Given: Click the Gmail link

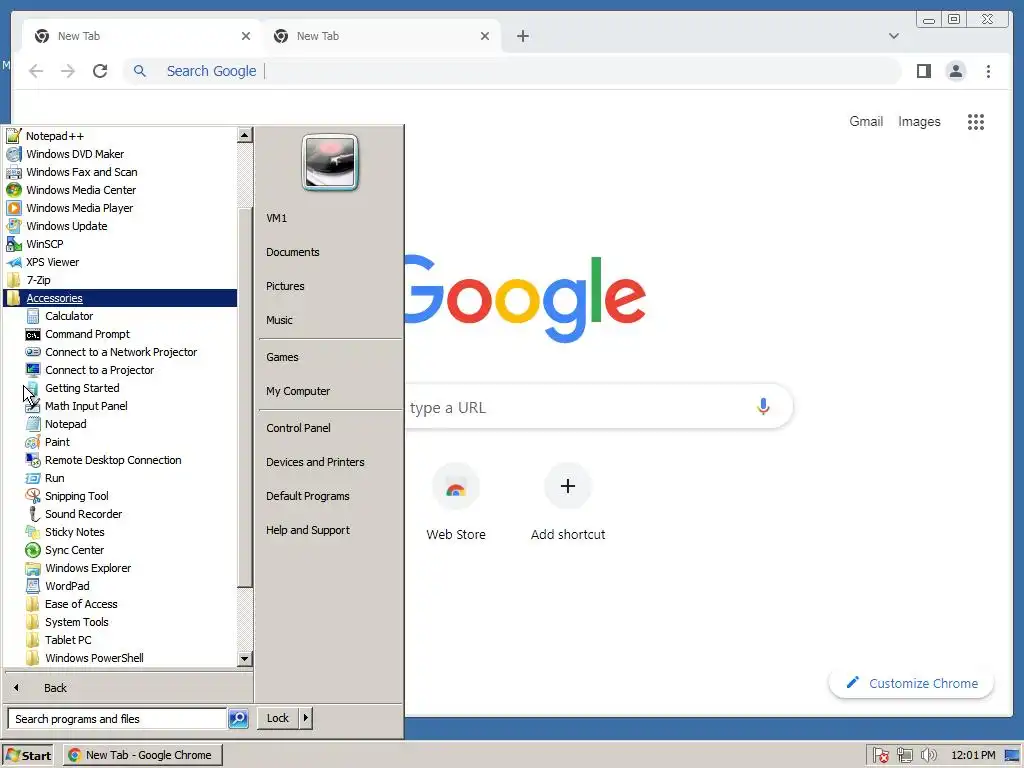Looking at the screenshot, I should tap(866, 121).
